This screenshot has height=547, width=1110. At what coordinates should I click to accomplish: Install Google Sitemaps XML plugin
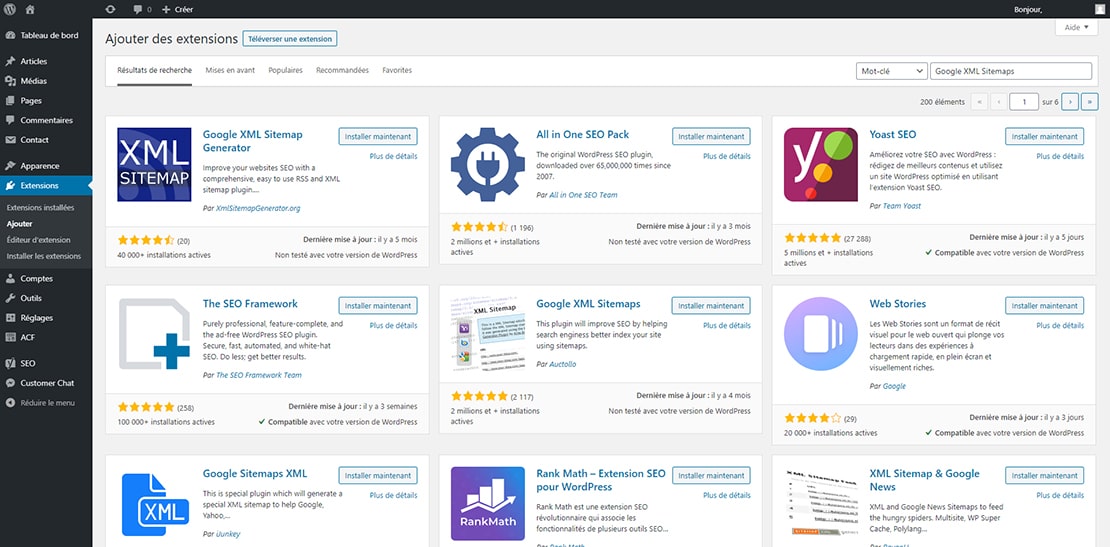coord(378,476)
